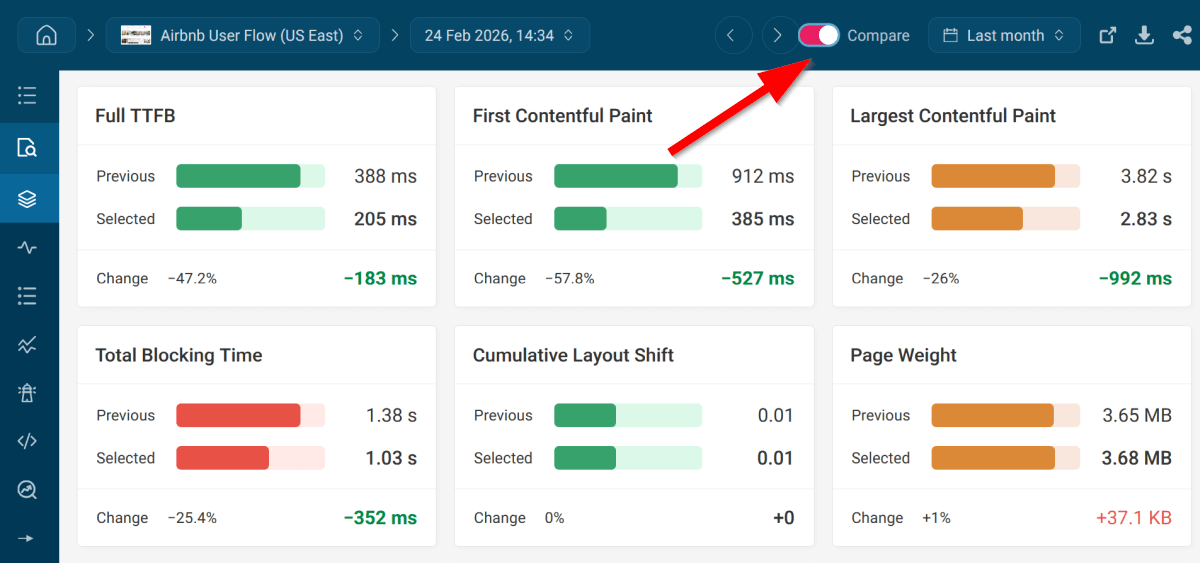The width and height of the screenshot is (1200, 563).
Task: Click the −352 ms change value
Action: point(380,518)
